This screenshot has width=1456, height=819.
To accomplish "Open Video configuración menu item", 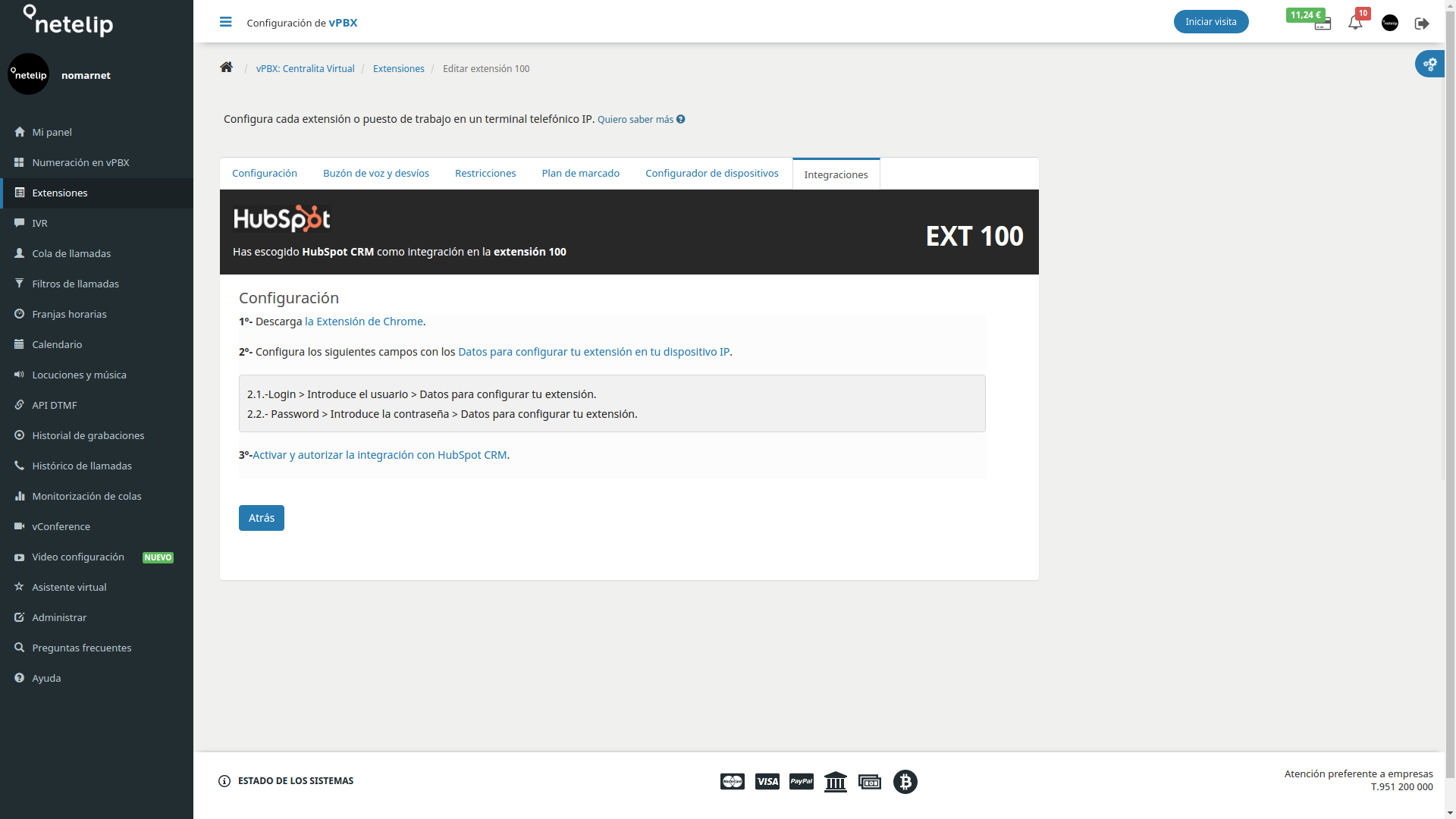I will pos(97,557).
